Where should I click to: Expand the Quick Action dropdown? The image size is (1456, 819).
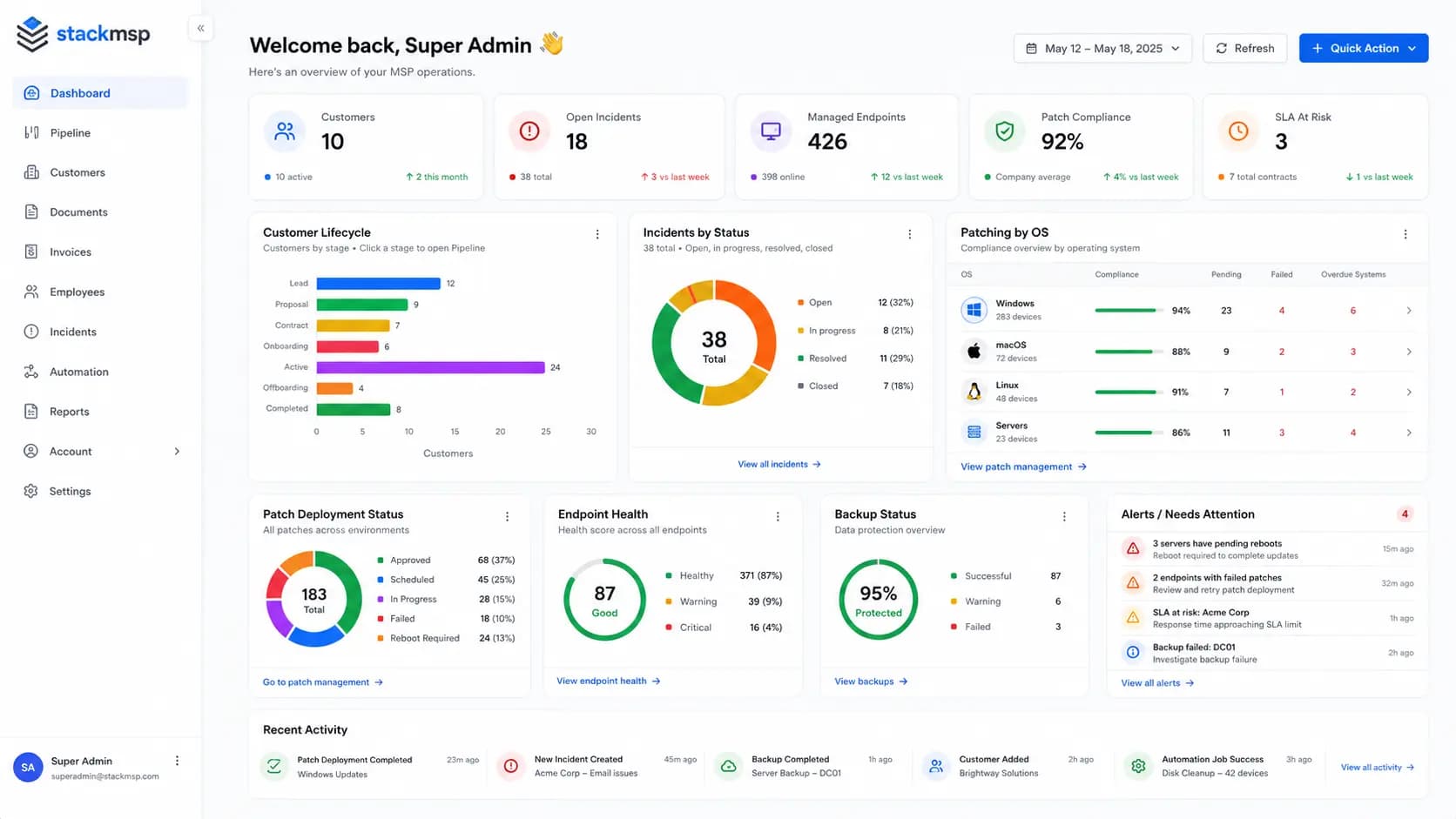point(1412,49)
